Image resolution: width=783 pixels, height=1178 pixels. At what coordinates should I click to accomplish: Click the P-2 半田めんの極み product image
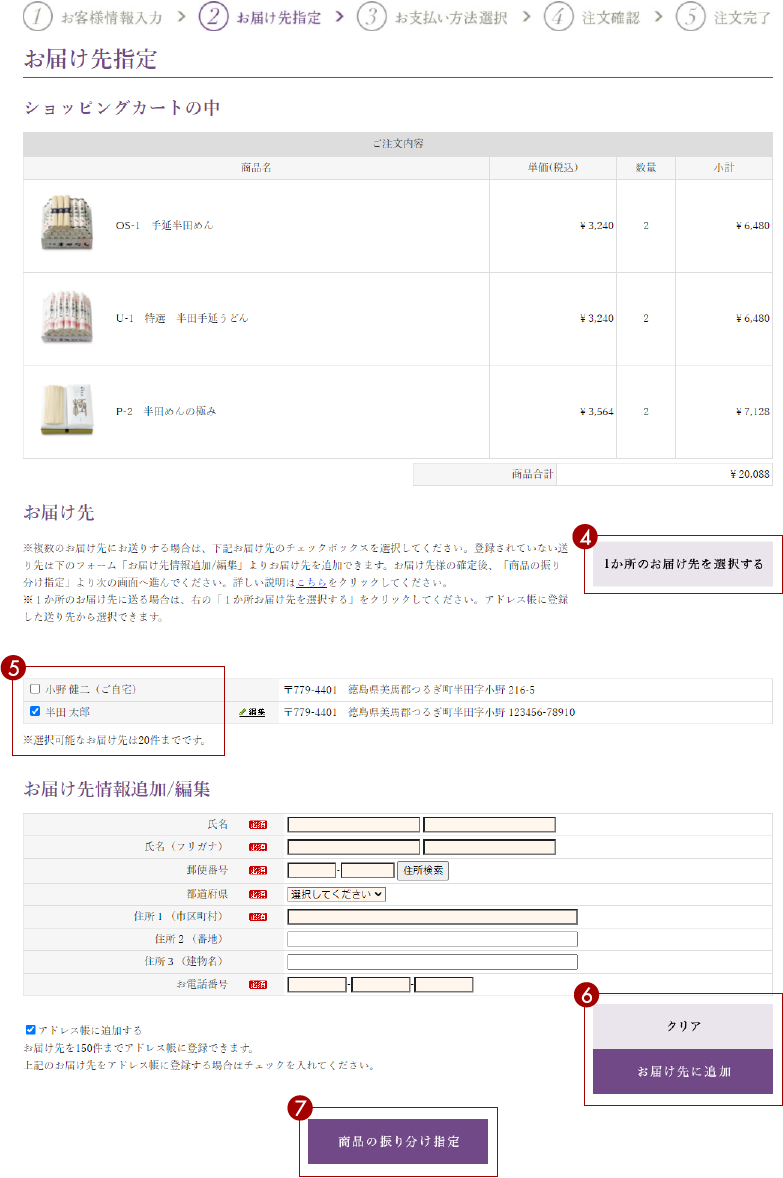click(66, 410)
